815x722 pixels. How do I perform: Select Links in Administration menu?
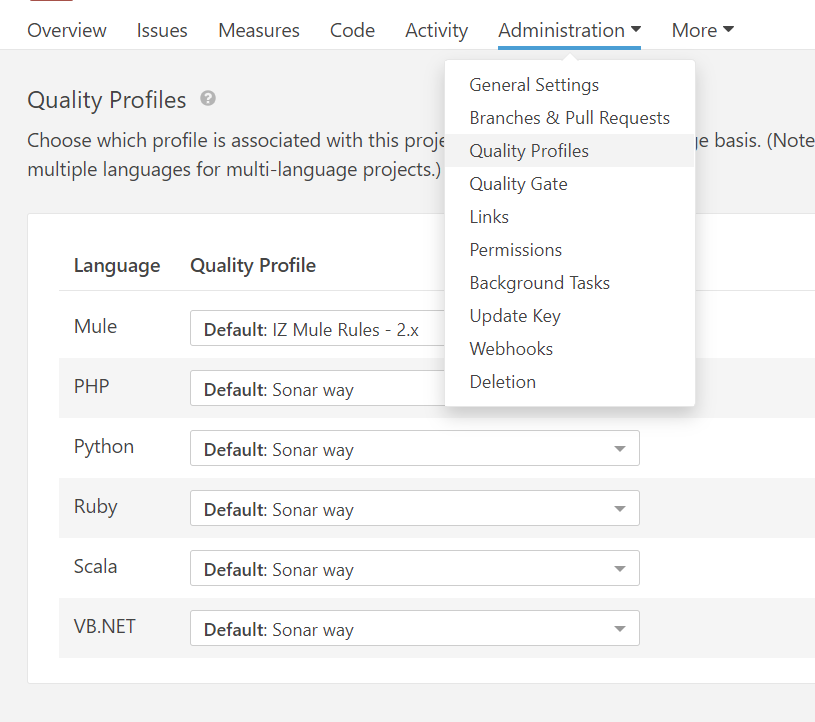[570, 217]
